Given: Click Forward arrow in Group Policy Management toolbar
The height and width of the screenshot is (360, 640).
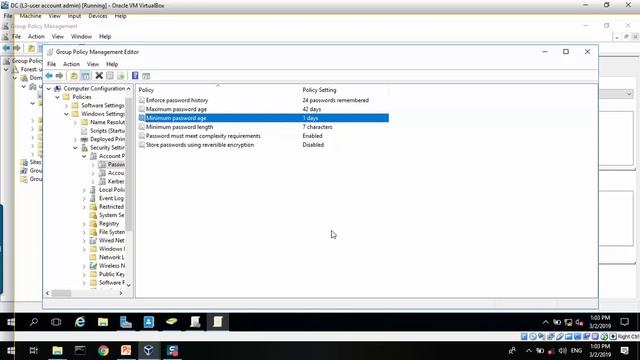Looking at the screenshot, I should 17,48.
